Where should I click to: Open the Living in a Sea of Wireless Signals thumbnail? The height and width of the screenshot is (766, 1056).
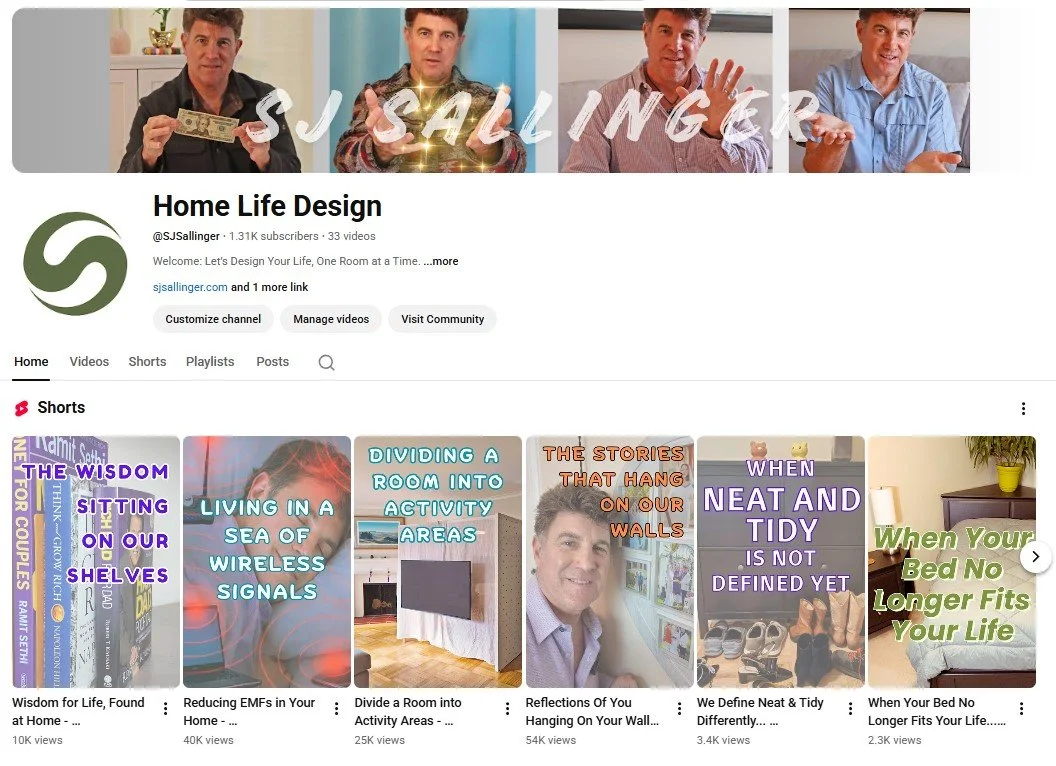click(x=267, y=562)
